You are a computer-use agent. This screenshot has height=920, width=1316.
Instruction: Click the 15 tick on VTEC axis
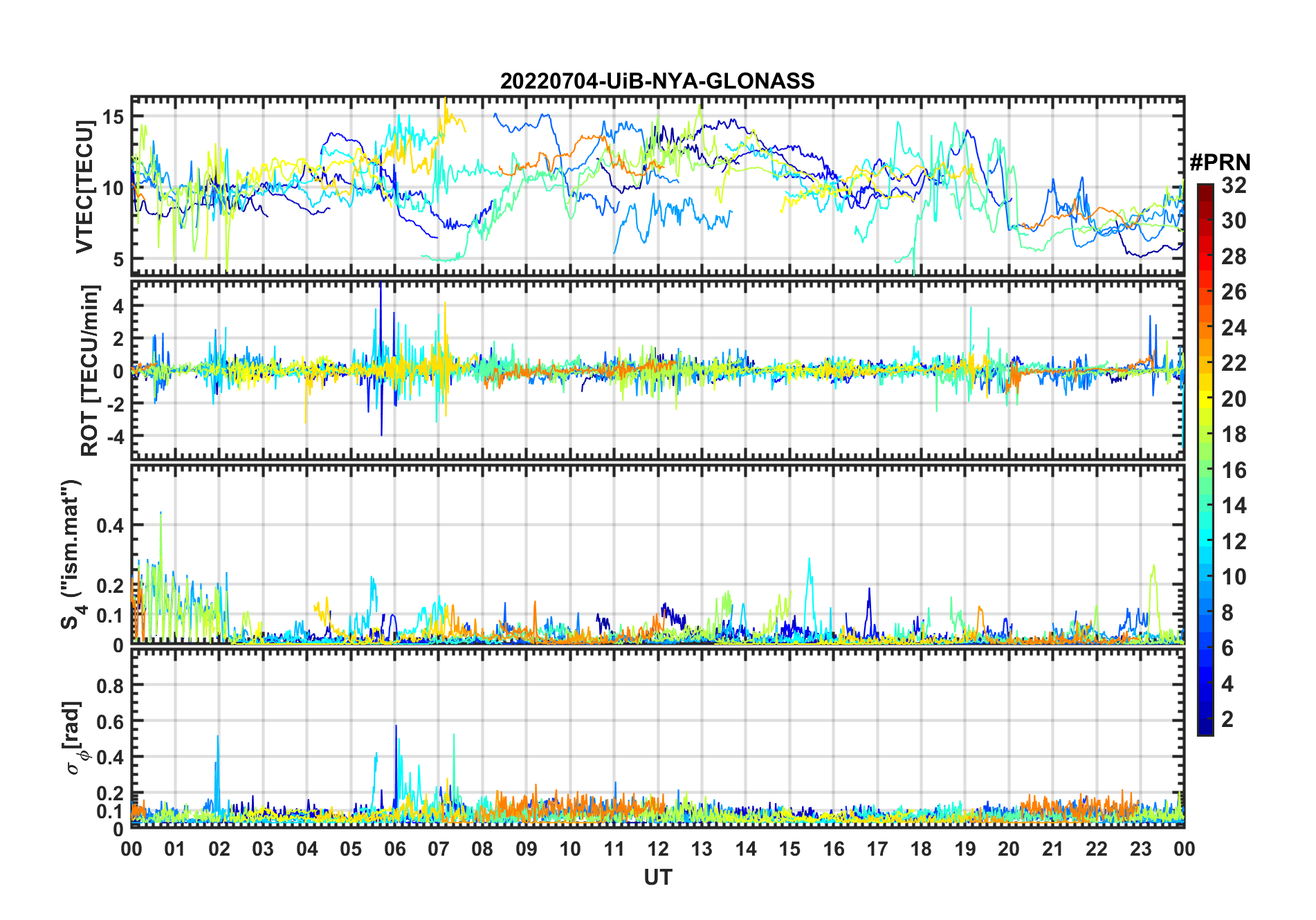[113, 117]
